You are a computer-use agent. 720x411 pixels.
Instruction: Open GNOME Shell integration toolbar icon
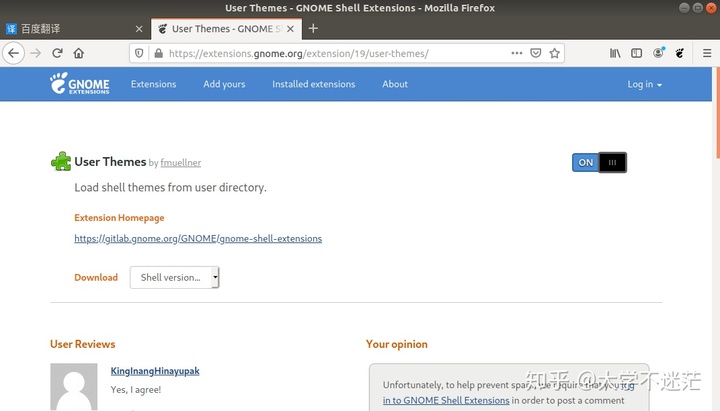[680, 53]
